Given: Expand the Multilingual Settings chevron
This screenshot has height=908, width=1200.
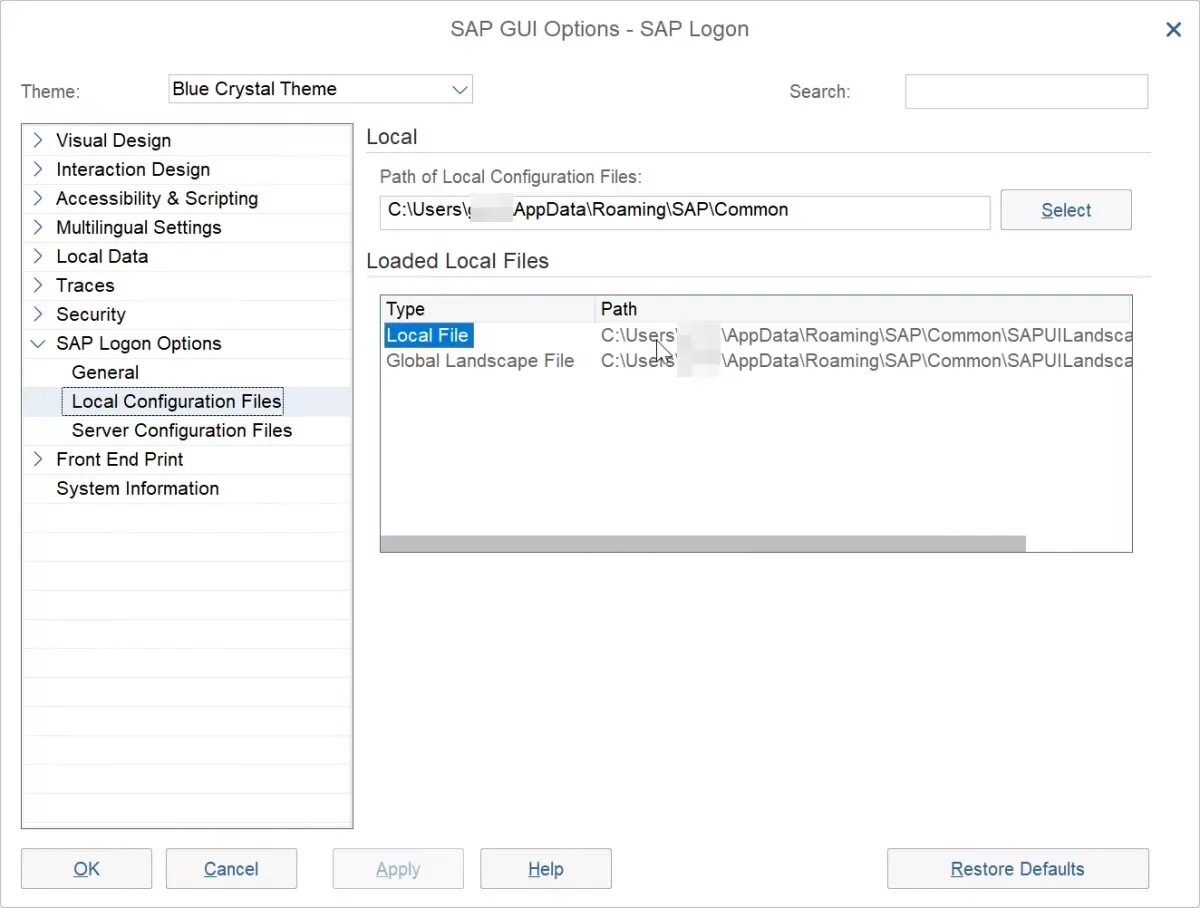Looking at the screenshot, I should pyautogui.click(x=38, y=227).
